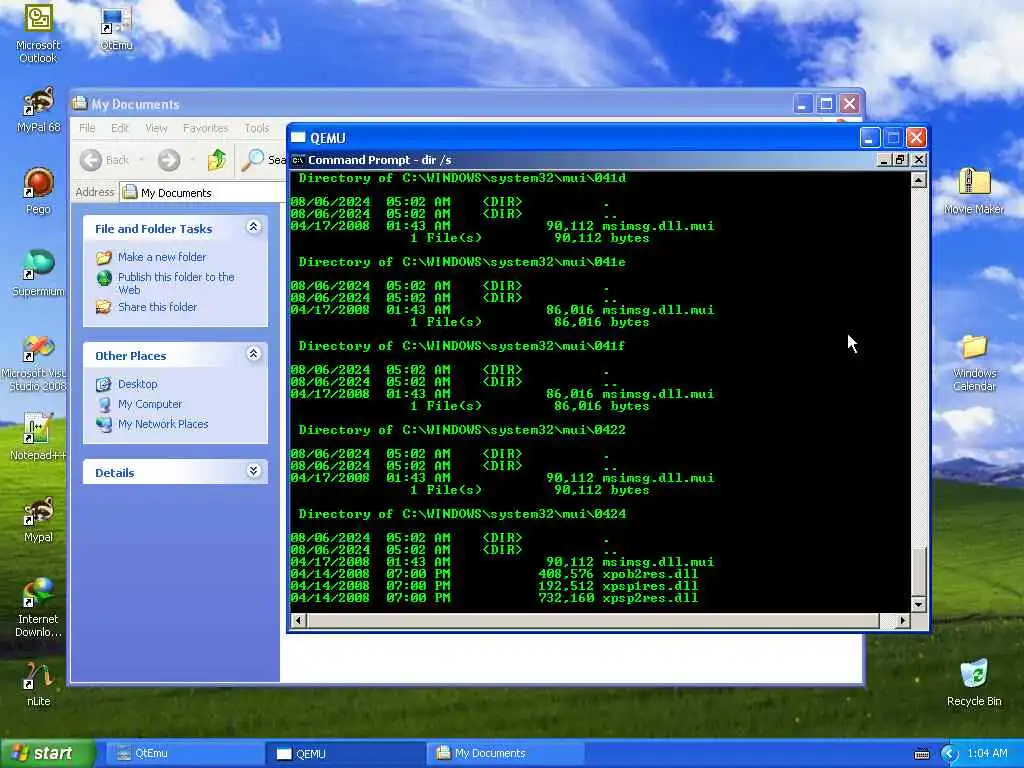Image resolution: width=1024 pixels, height=768 pixels.
Task: Go to Desktop in Other Places
Action: (x=137, y=384)
